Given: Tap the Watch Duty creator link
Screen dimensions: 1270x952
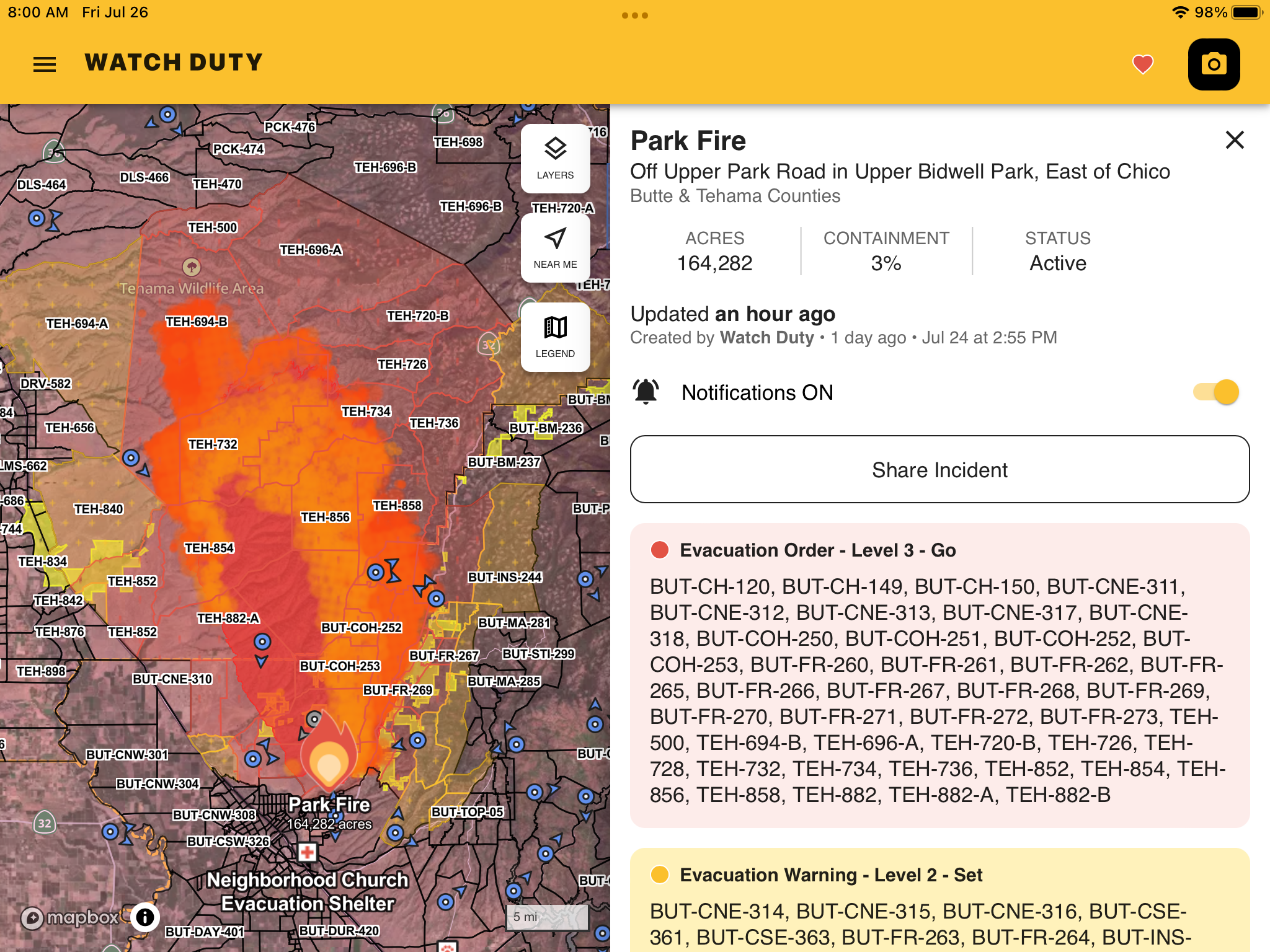Looking at the screenshot, I should tap(766, 338).
